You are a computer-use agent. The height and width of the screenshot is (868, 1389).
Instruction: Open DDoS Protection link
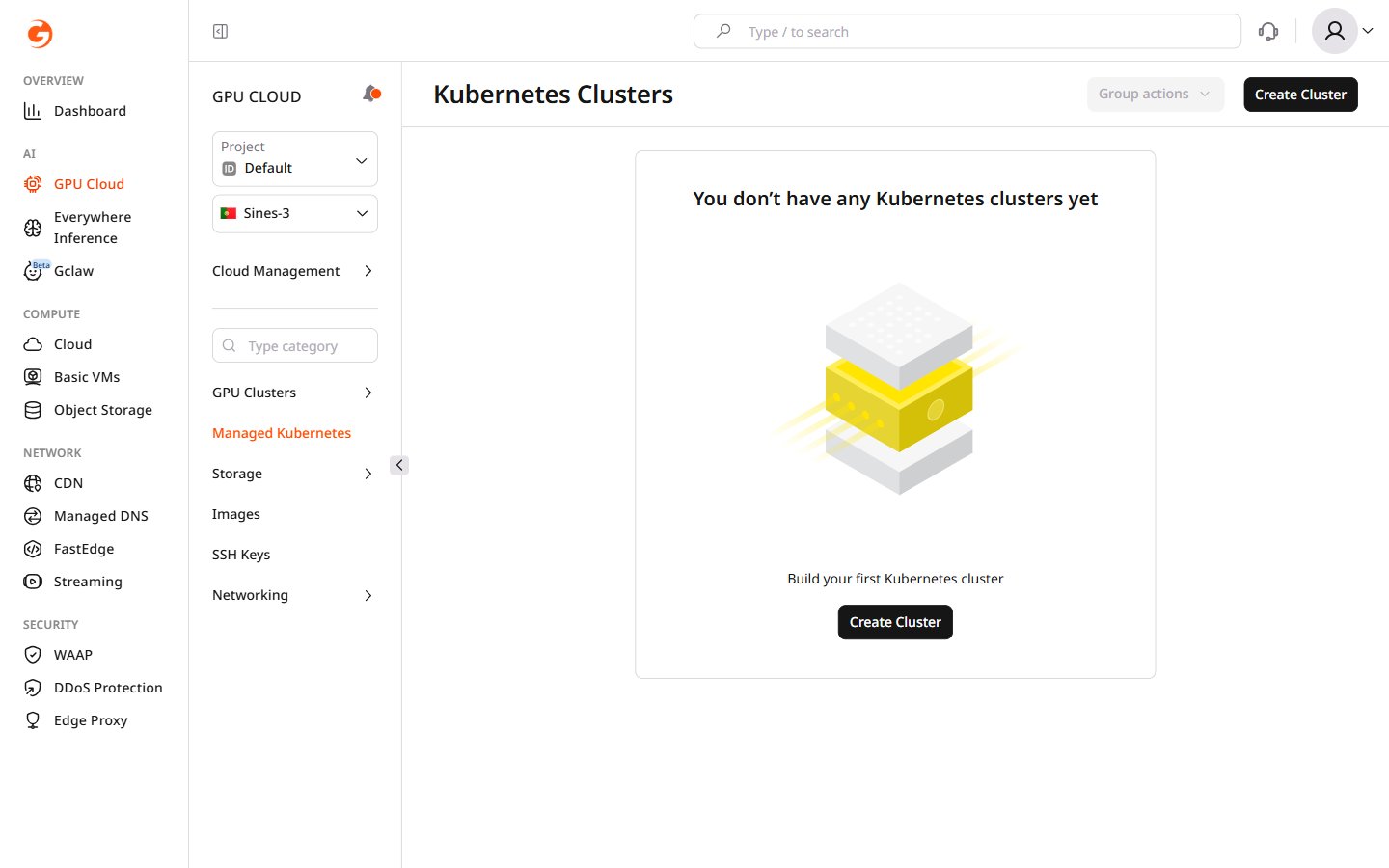click(x=108, y=688)
